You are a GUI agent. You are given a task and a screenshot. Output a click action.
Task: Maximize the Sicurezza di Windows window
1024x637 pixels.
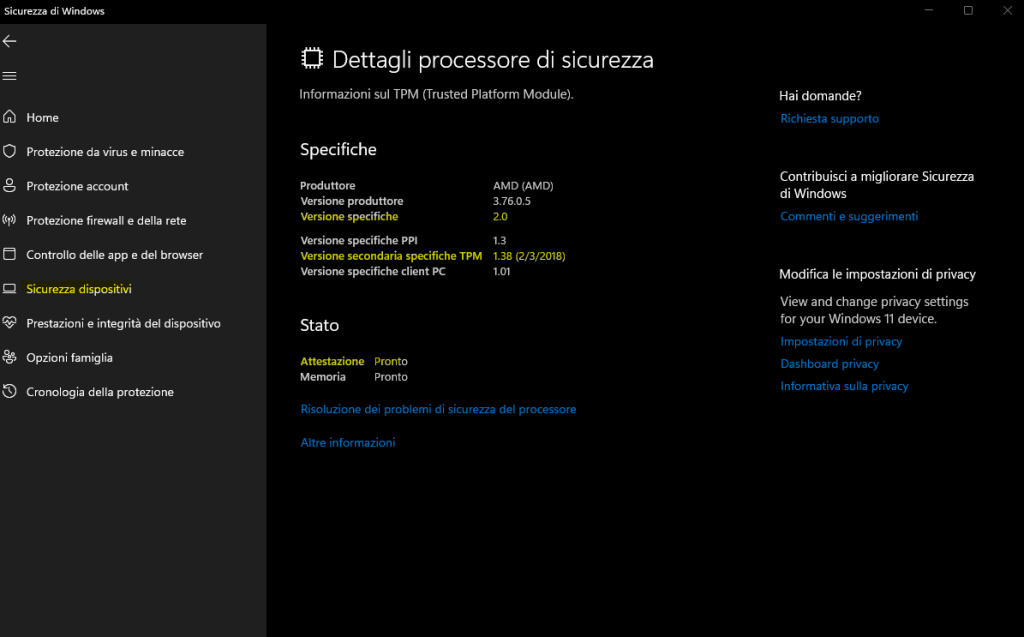(968, 10)
